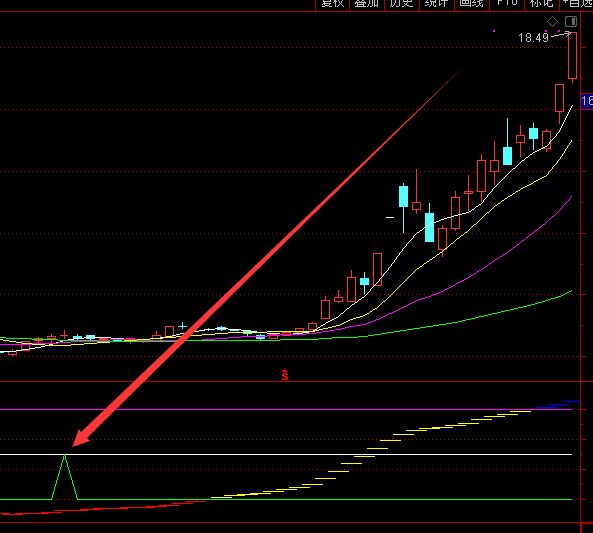Open the 叠加 overlay option
The width and height of the screenshot is (593, 533).
366,4
